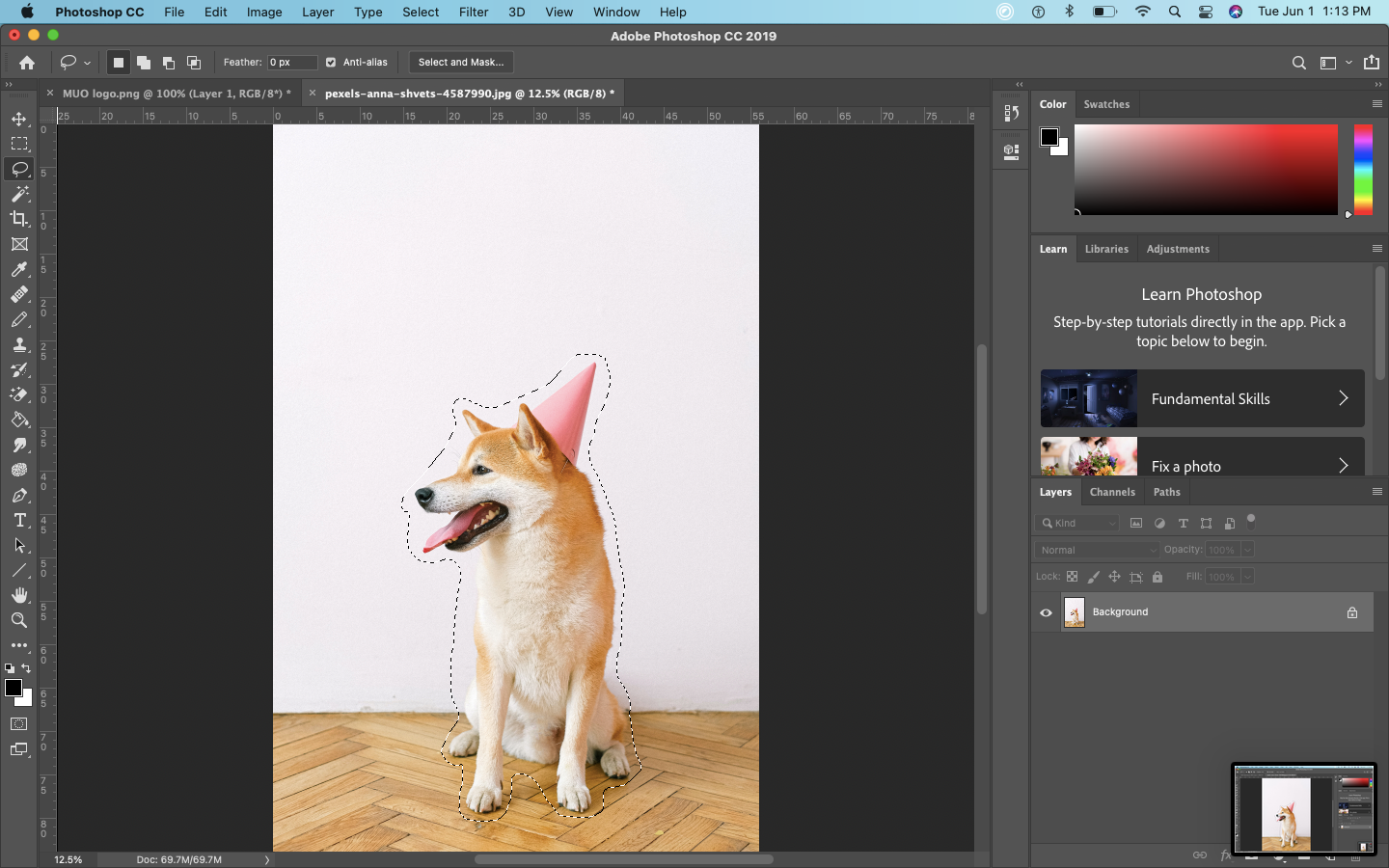Click the Feather input field
Screen dimensions: 1389x868
(x=291, y=62)
